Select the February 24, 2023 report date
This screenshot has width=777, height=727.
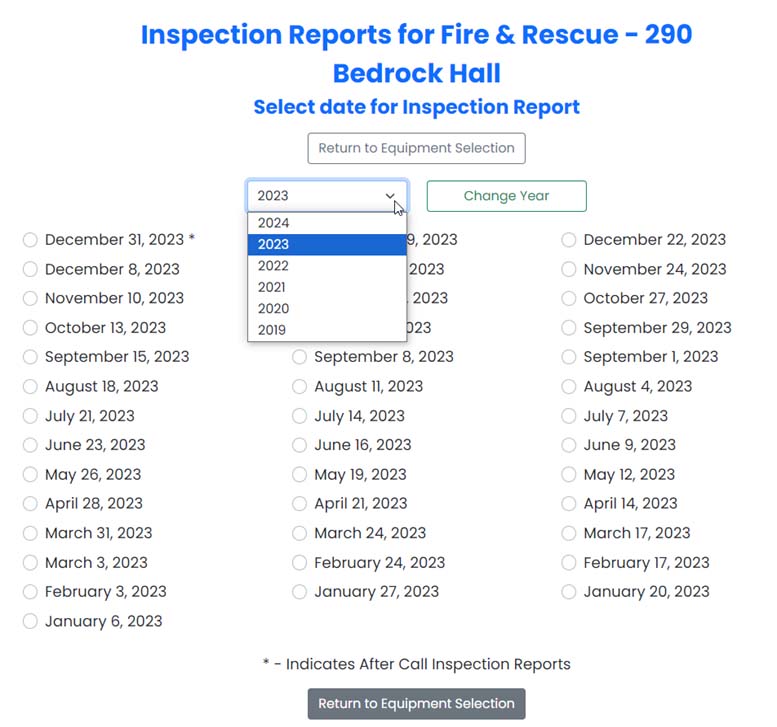point(300,563)
